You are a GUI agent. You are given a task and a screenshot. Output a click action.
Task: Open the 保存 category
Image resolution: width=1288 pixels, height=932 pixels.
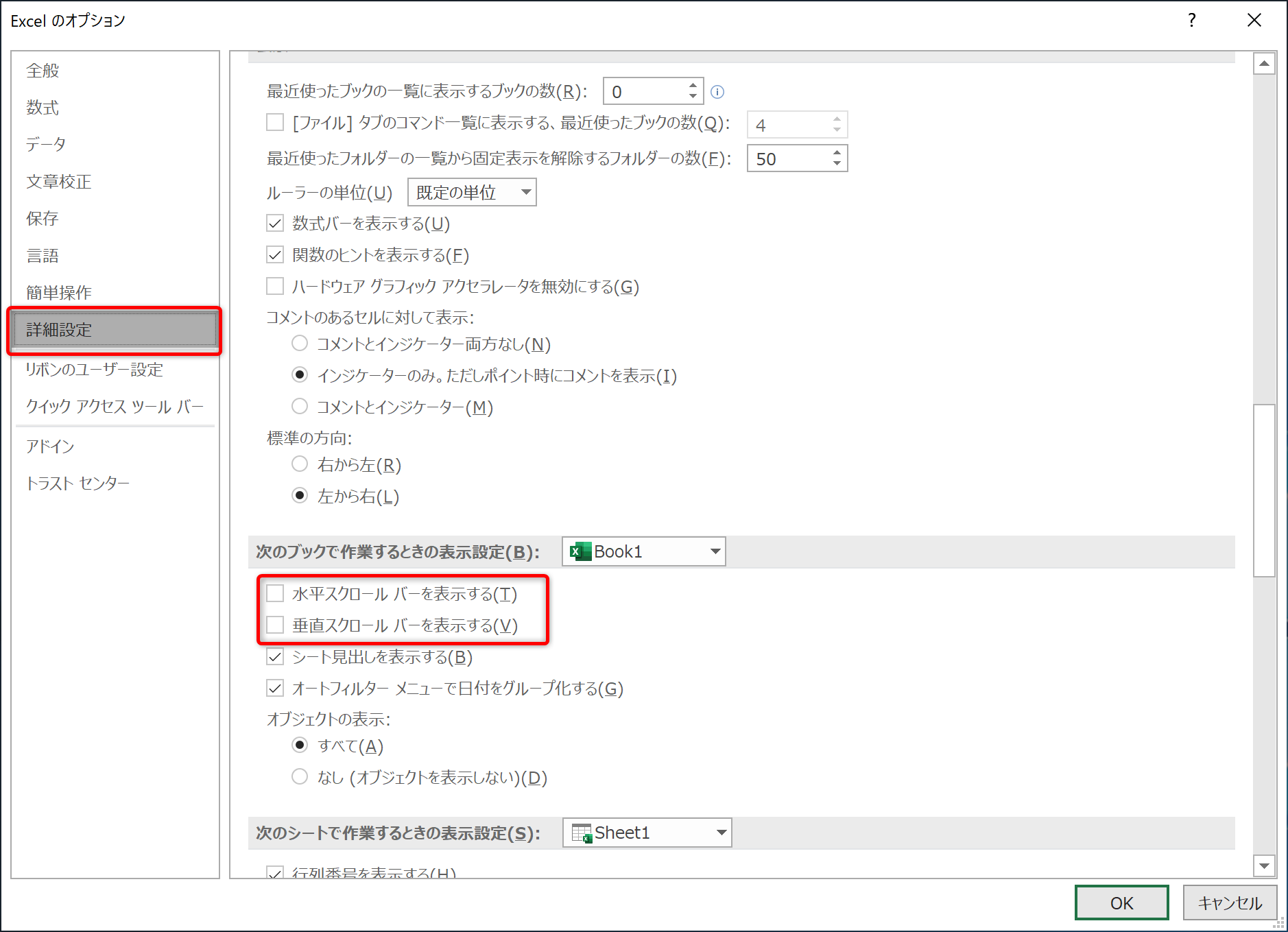(115, 219)
